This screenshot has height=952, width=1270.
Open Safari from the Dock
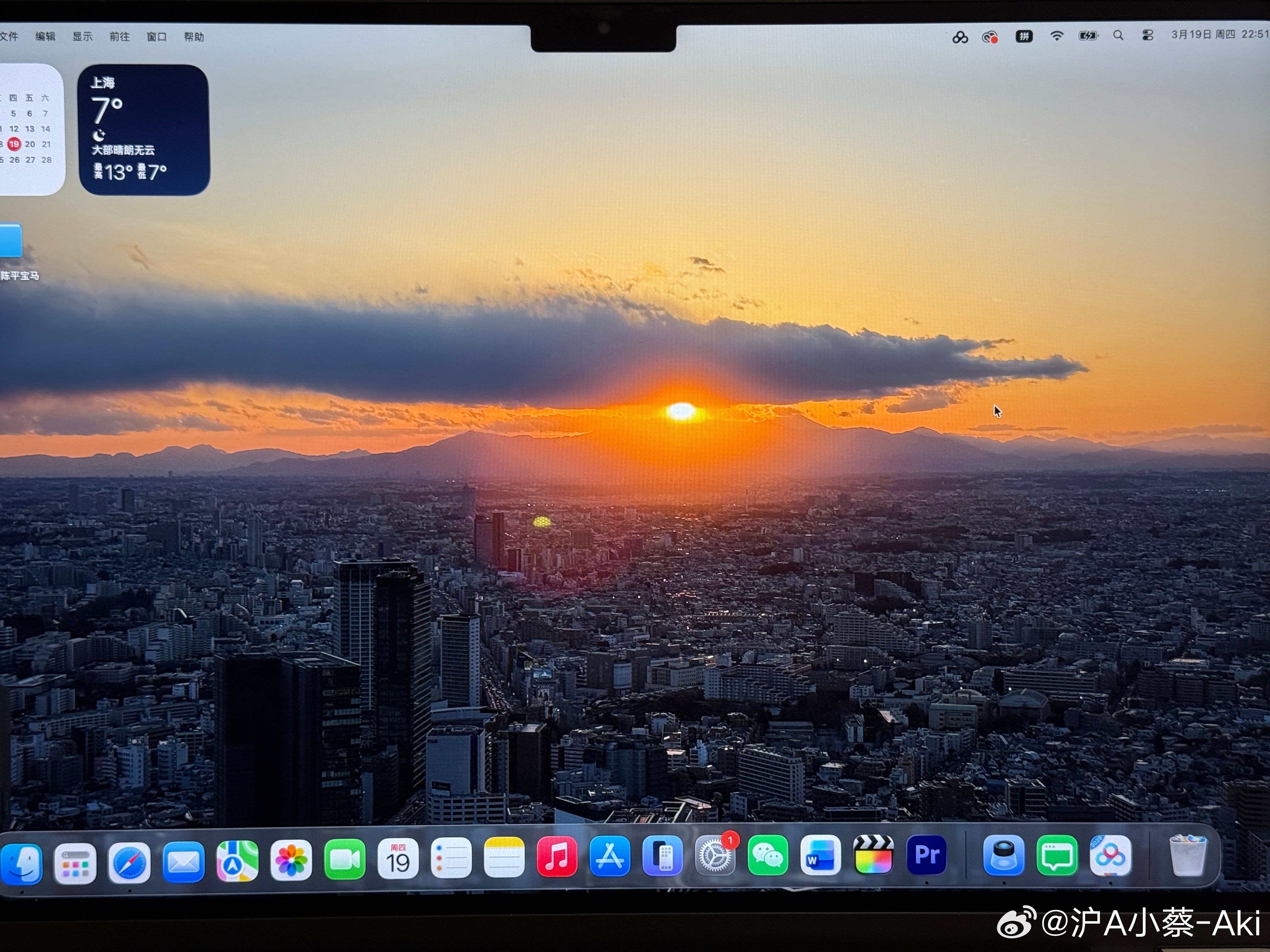129,863
